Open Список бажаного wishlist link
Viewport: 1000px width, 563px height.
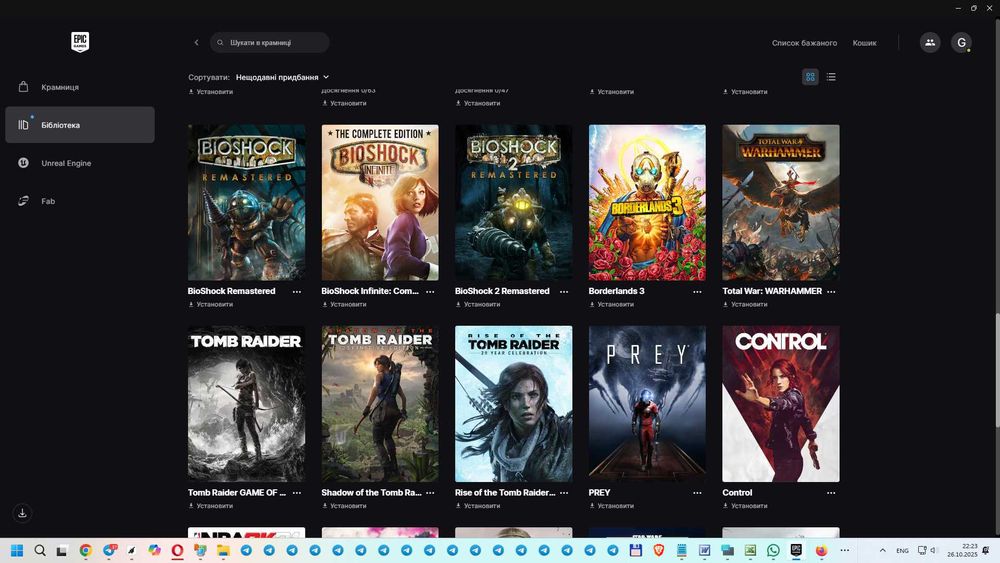804,43
